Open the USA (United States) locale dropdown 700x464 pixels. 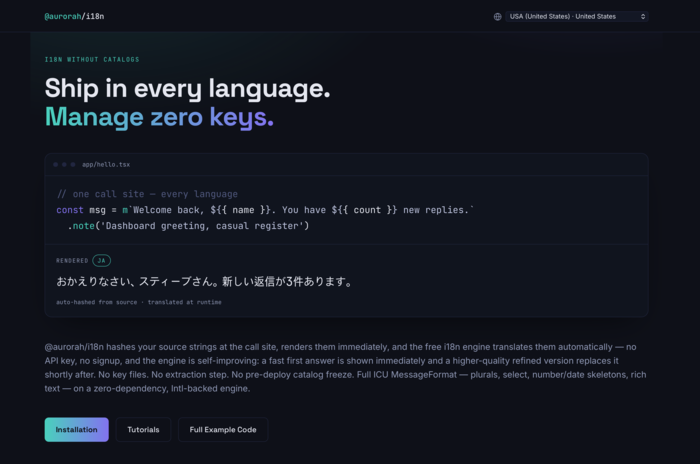[577, 17]
